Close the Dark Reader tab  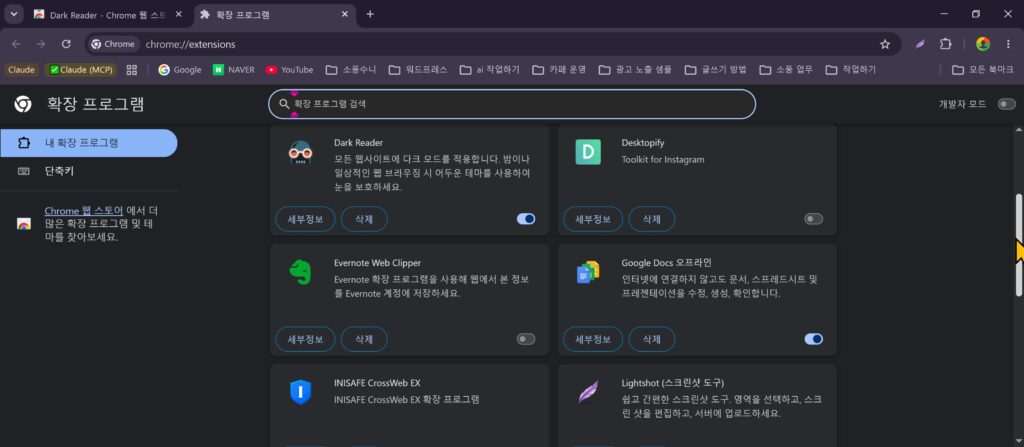pos(179,14)
